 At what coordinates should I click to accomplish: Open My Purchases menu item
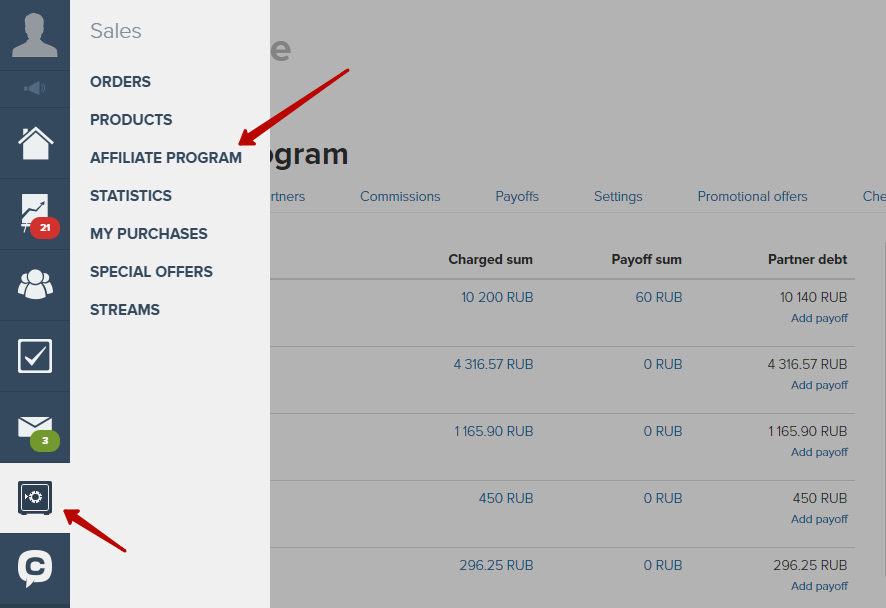point(149,233)
